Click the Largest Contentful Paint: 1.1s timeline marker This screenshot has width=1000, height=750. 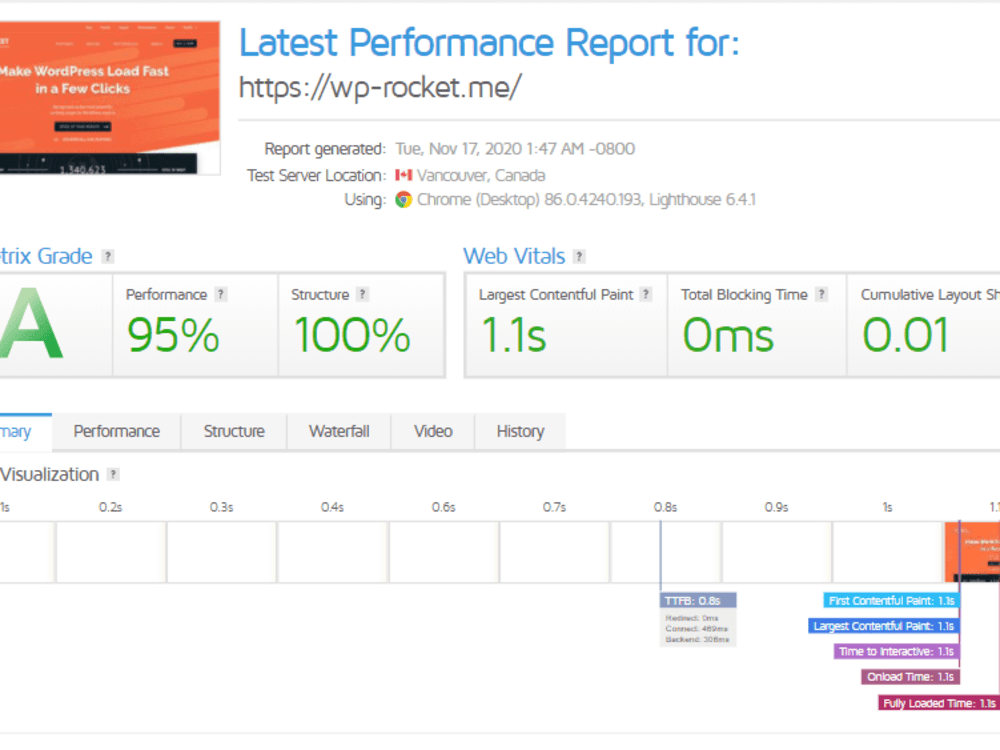pyautogui.click(x=883, y=626)
